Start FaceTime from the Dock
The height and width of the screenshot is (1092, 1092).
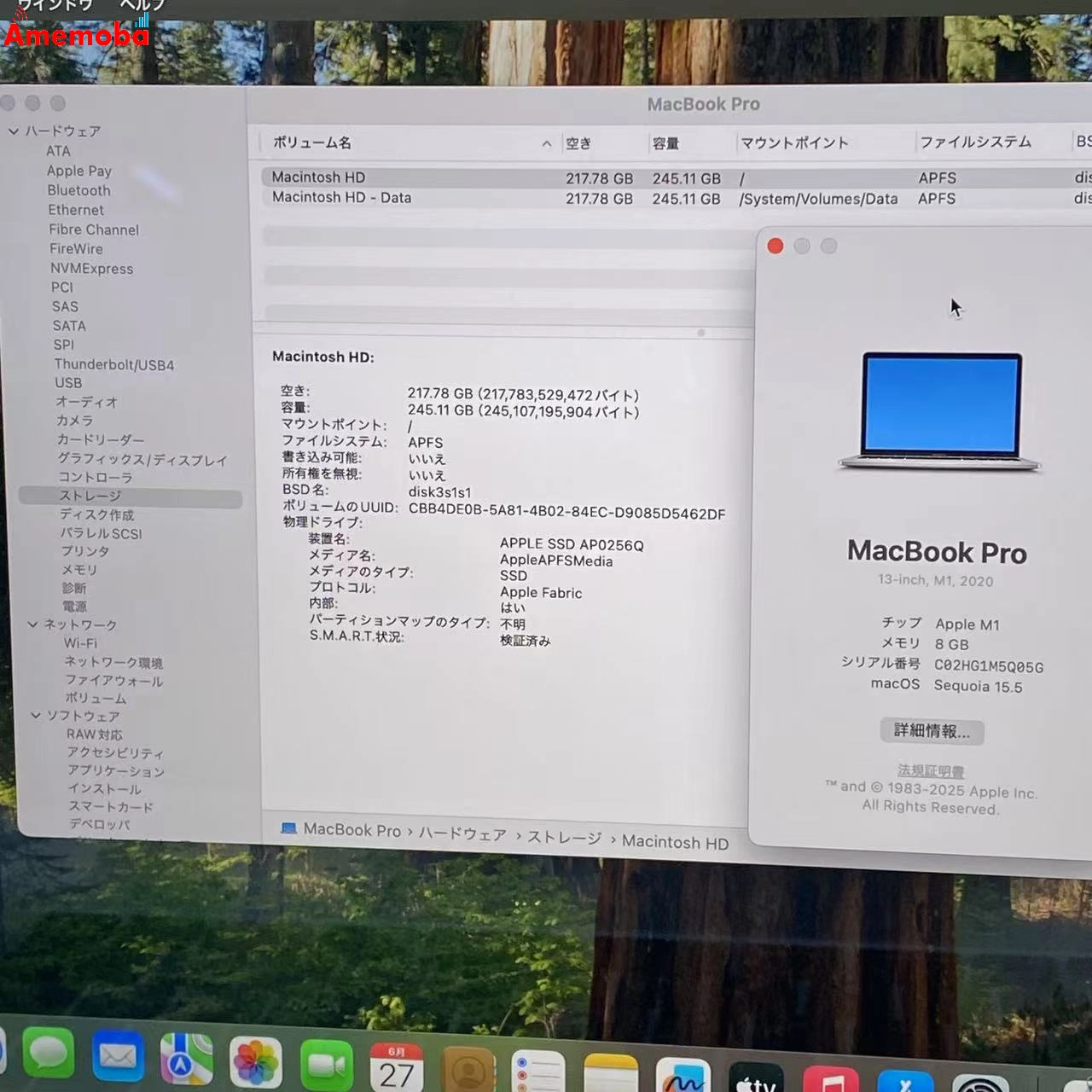[327, 1062]
